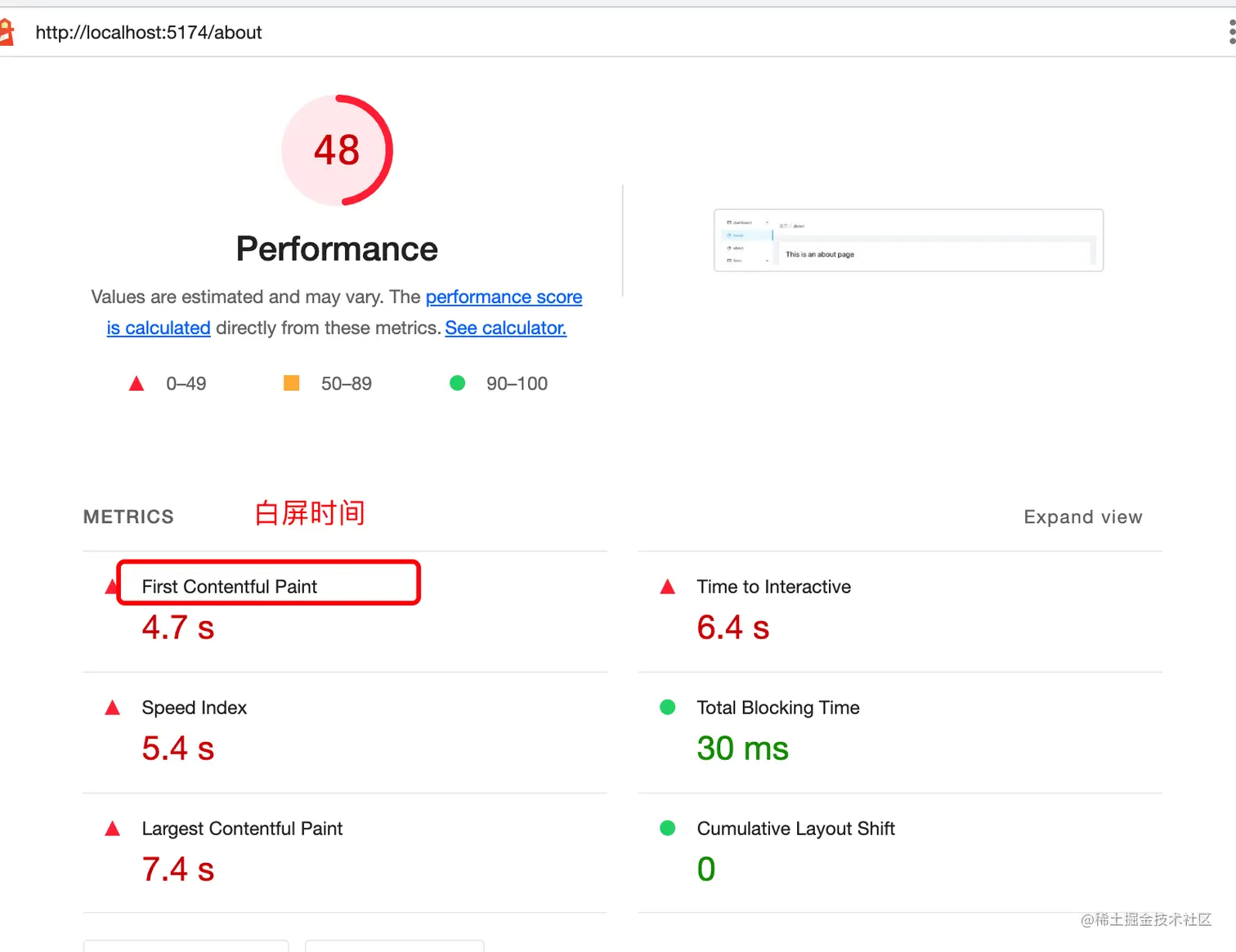Viewport: 1236px width, 952px height.
Task: Click the red triangle beside Speed Index
Action: point(112,707)
